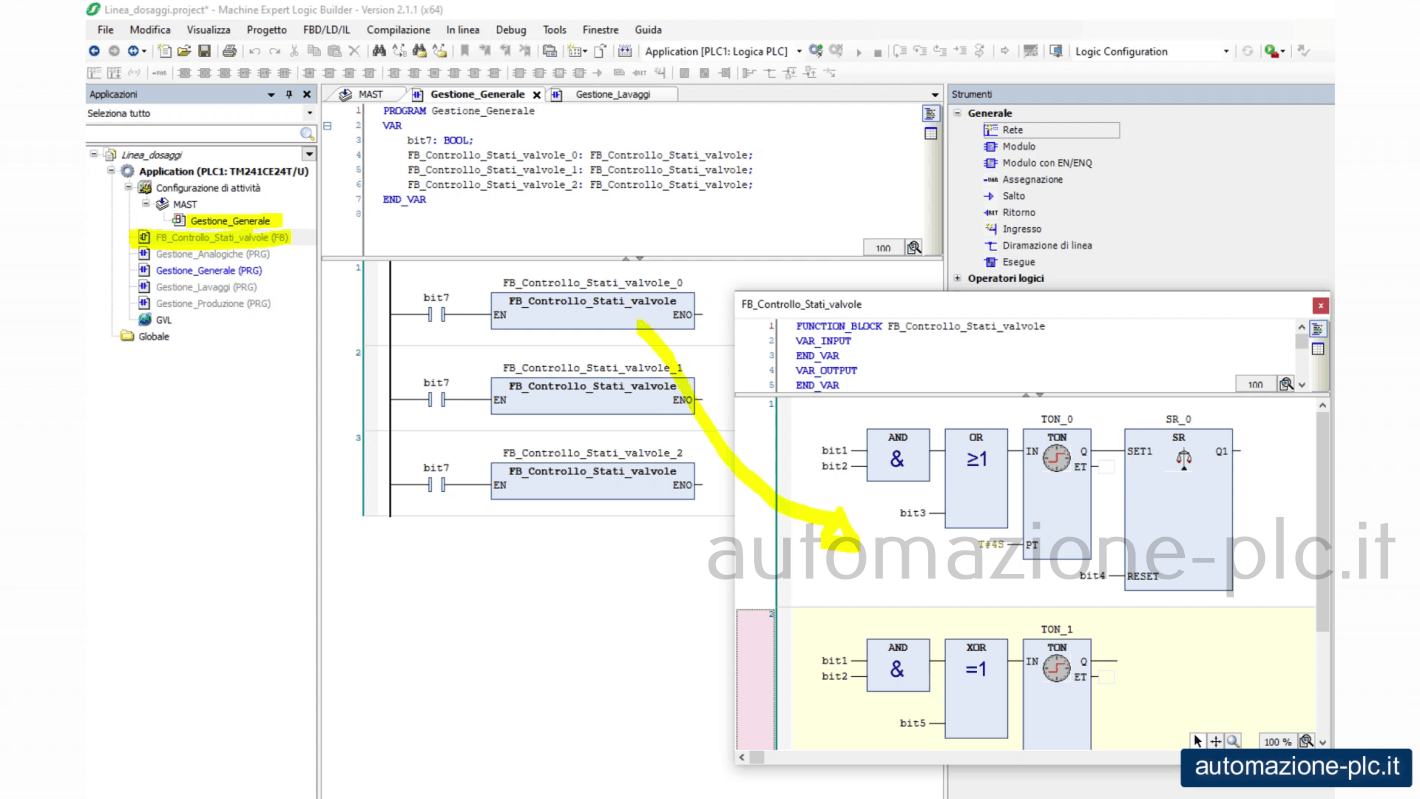The height and width of the screenshot is (799, 1420).
Task: Select the Assegnazione tool
Action: tap(1023, 180)
